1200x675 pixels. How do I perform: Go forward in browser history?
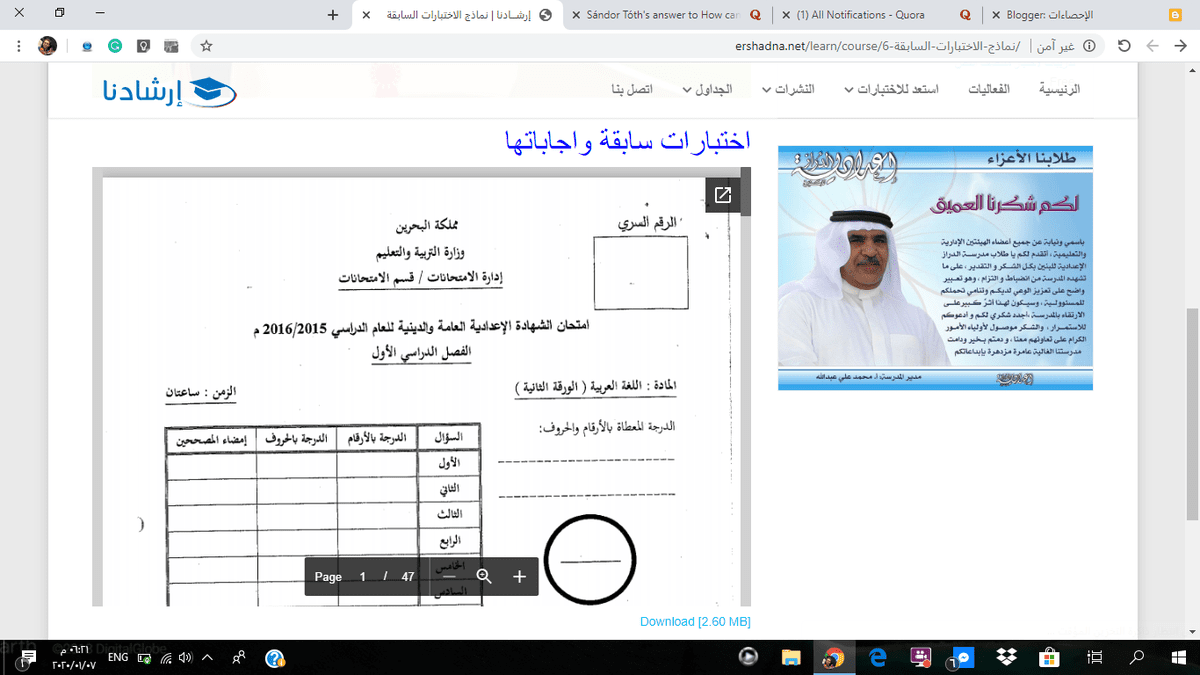[1153, 46]
